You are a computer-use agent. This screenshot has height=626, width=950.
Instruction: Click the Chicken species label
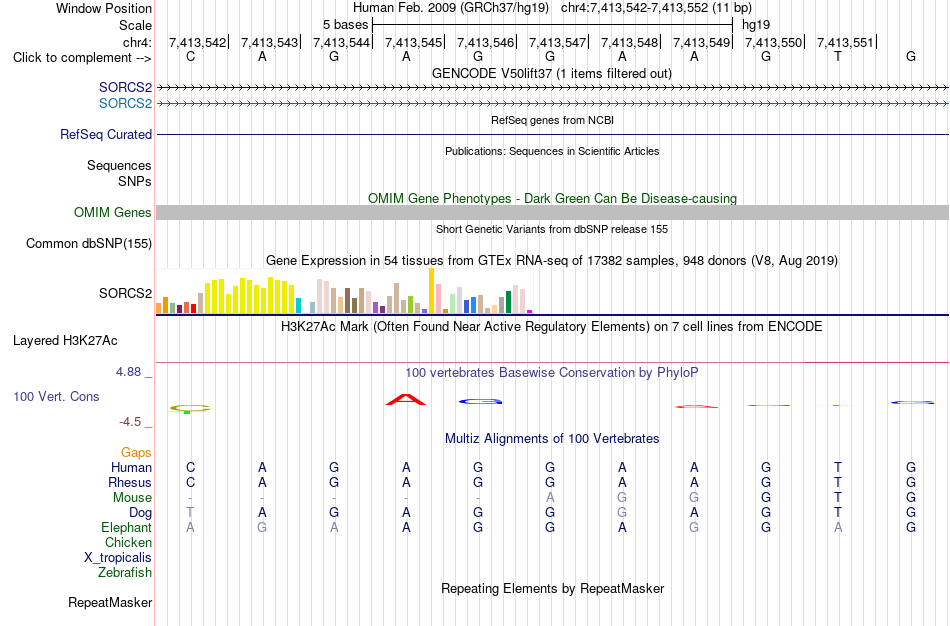(x=128, y=542)
